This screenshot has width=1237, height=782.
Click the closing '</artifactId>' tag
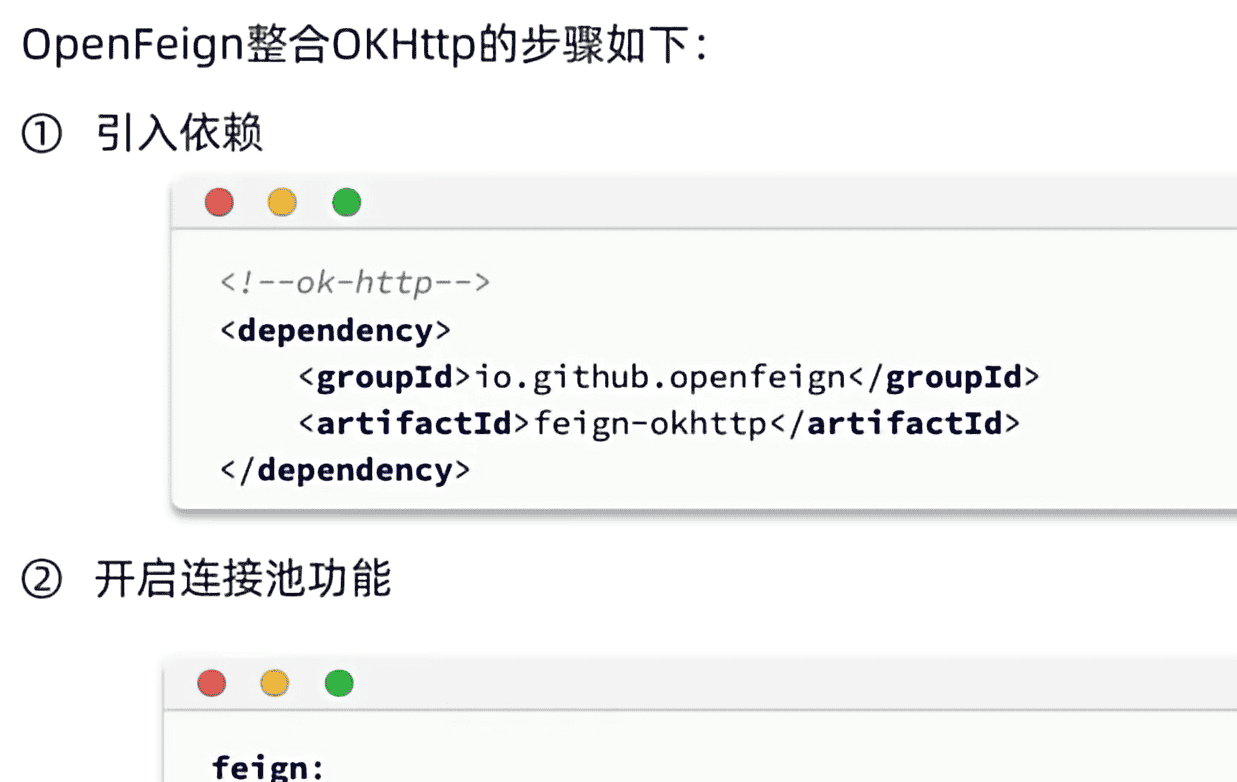895,423
